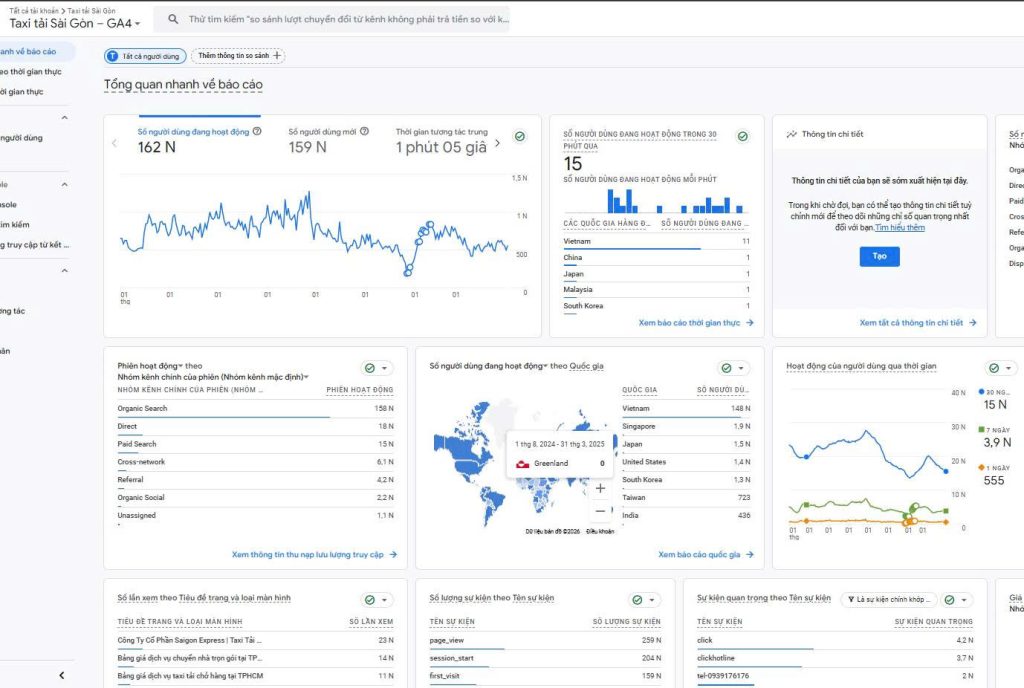This screenshot has width=1024, height=688.
Task: Zoom out on the country map
Action: pyautogui.click(x=600, y=511)
